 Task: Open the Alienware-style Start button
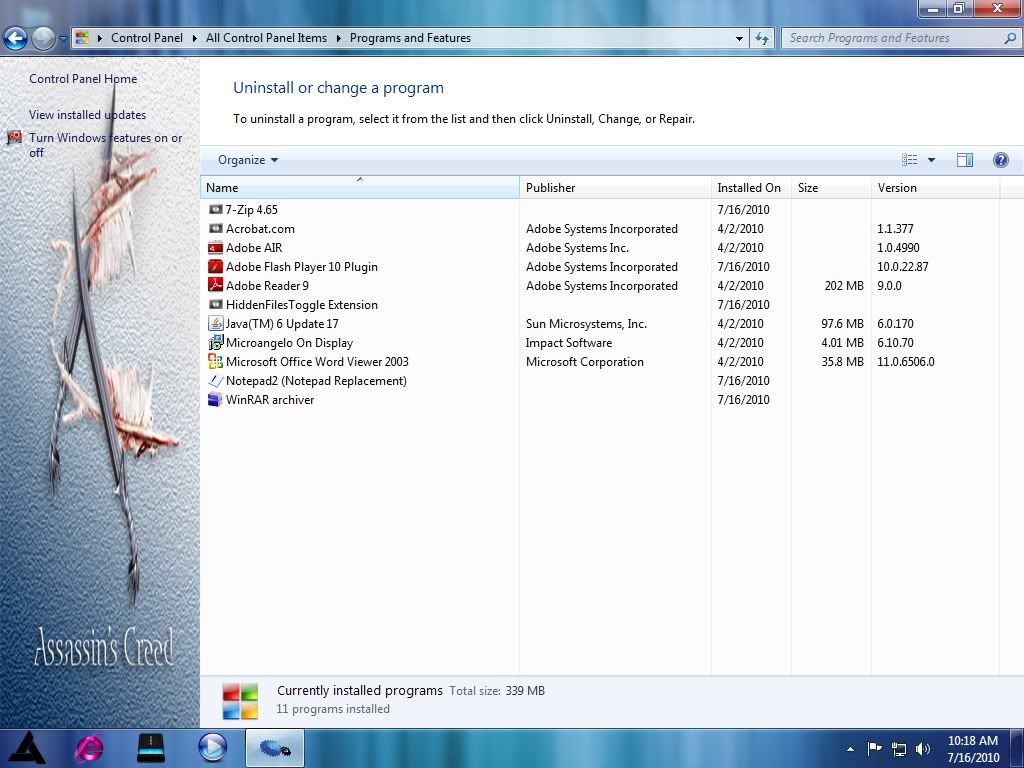[28, 748]
